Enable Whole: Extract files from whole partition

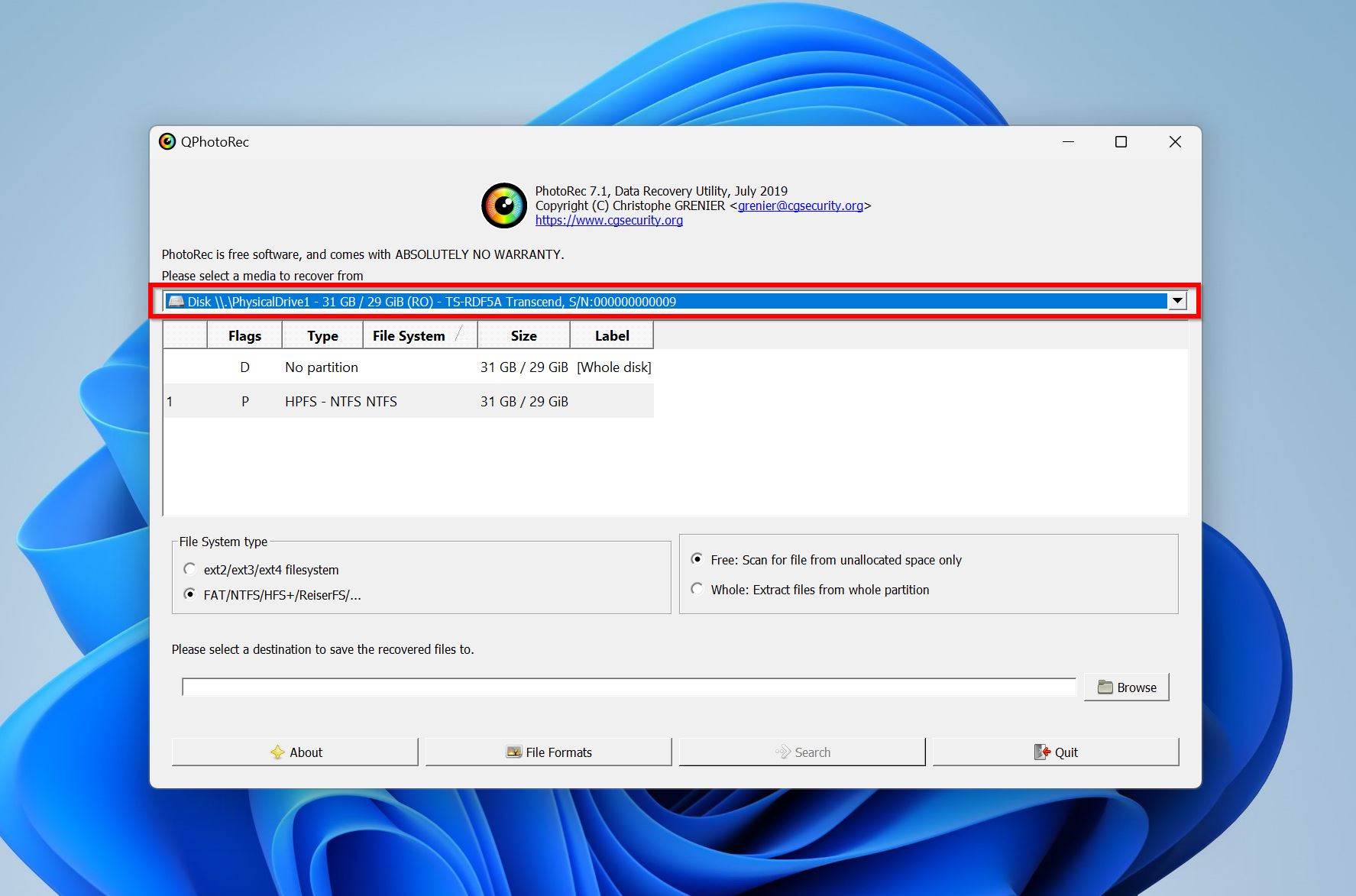[x=696, y=588]
